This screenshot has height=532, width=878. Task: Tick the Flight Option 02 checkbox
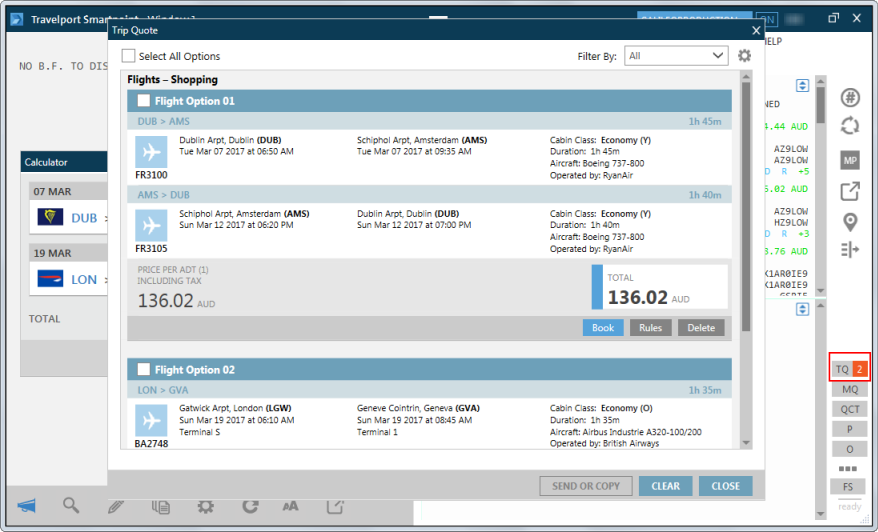[143, 370]
